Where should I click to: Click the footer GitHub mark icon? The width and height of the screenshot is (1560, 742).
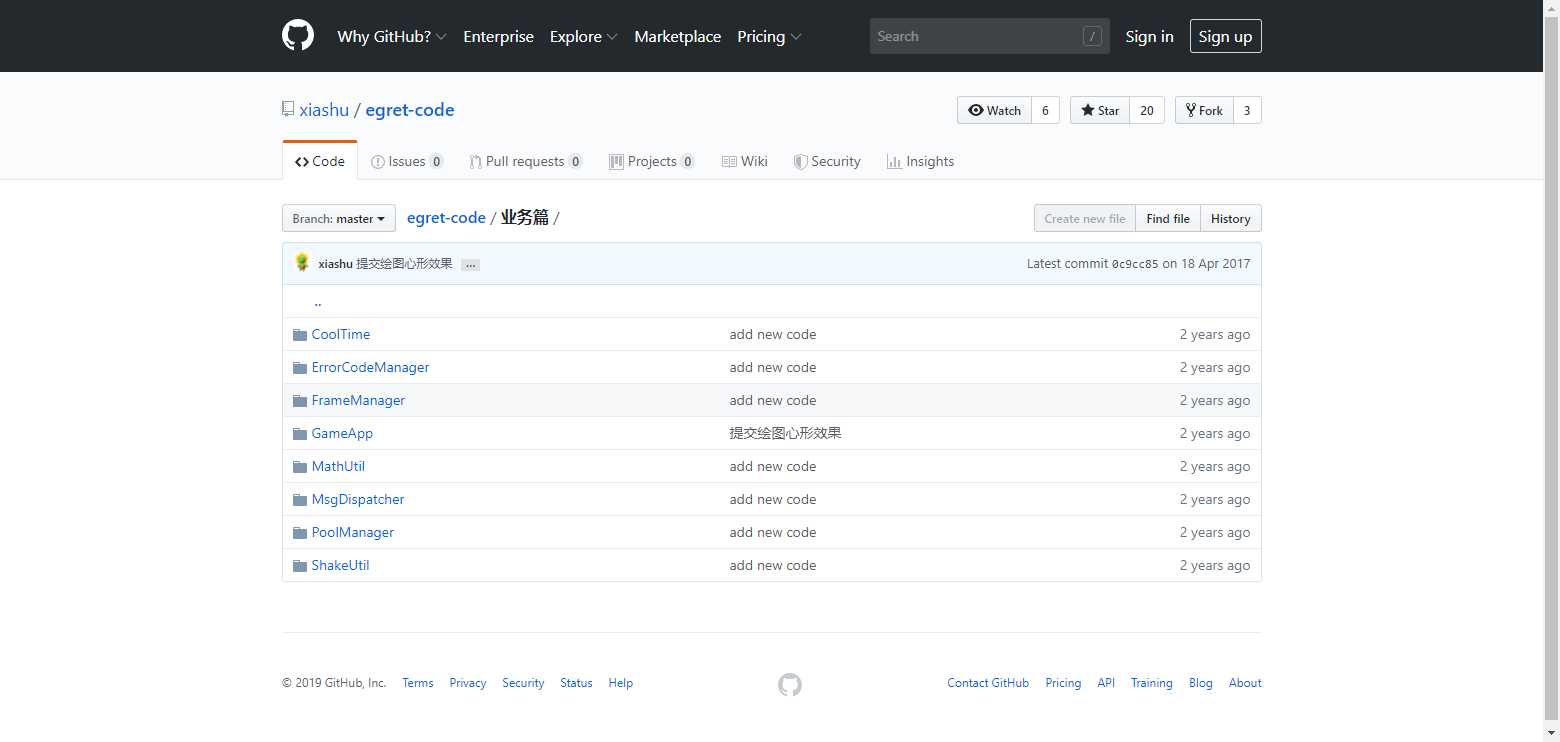(790, 684)
